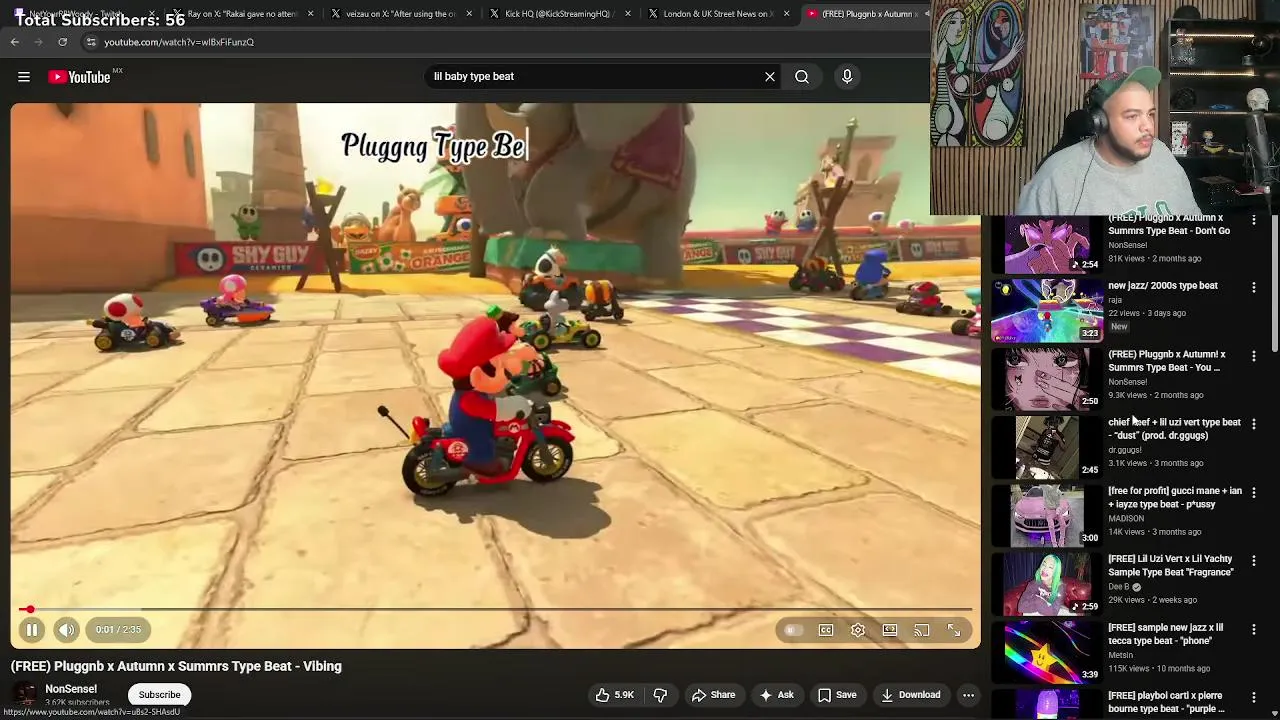Save the video to a playlist
This screenshot has width=1280, height=720.
pos(838,695)
